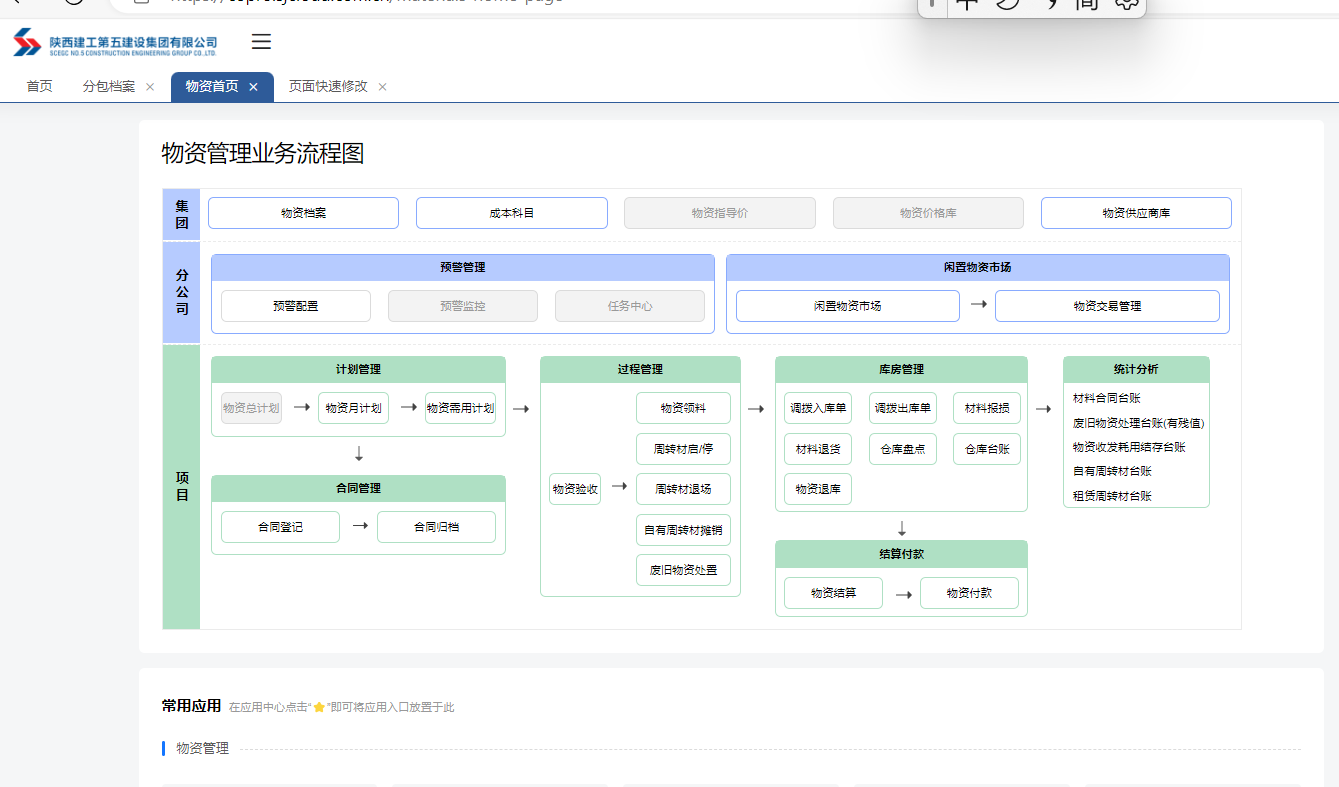Switch to the 首页 tab

click(x=40, y=87)
